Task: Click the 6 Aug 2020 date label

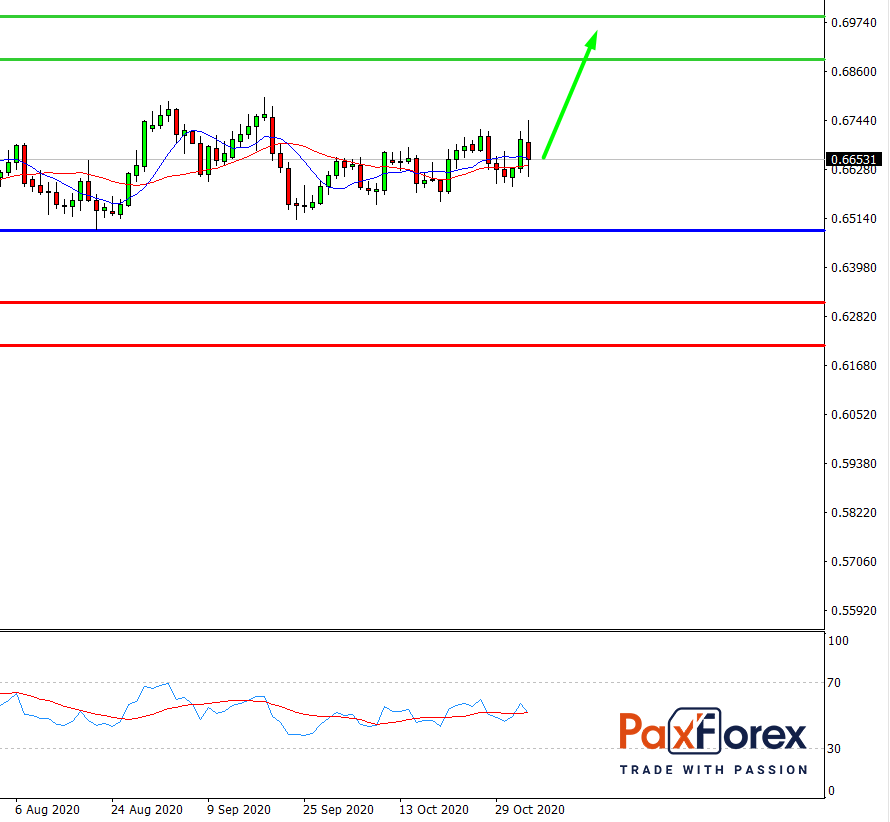Action: coord(47,810)
